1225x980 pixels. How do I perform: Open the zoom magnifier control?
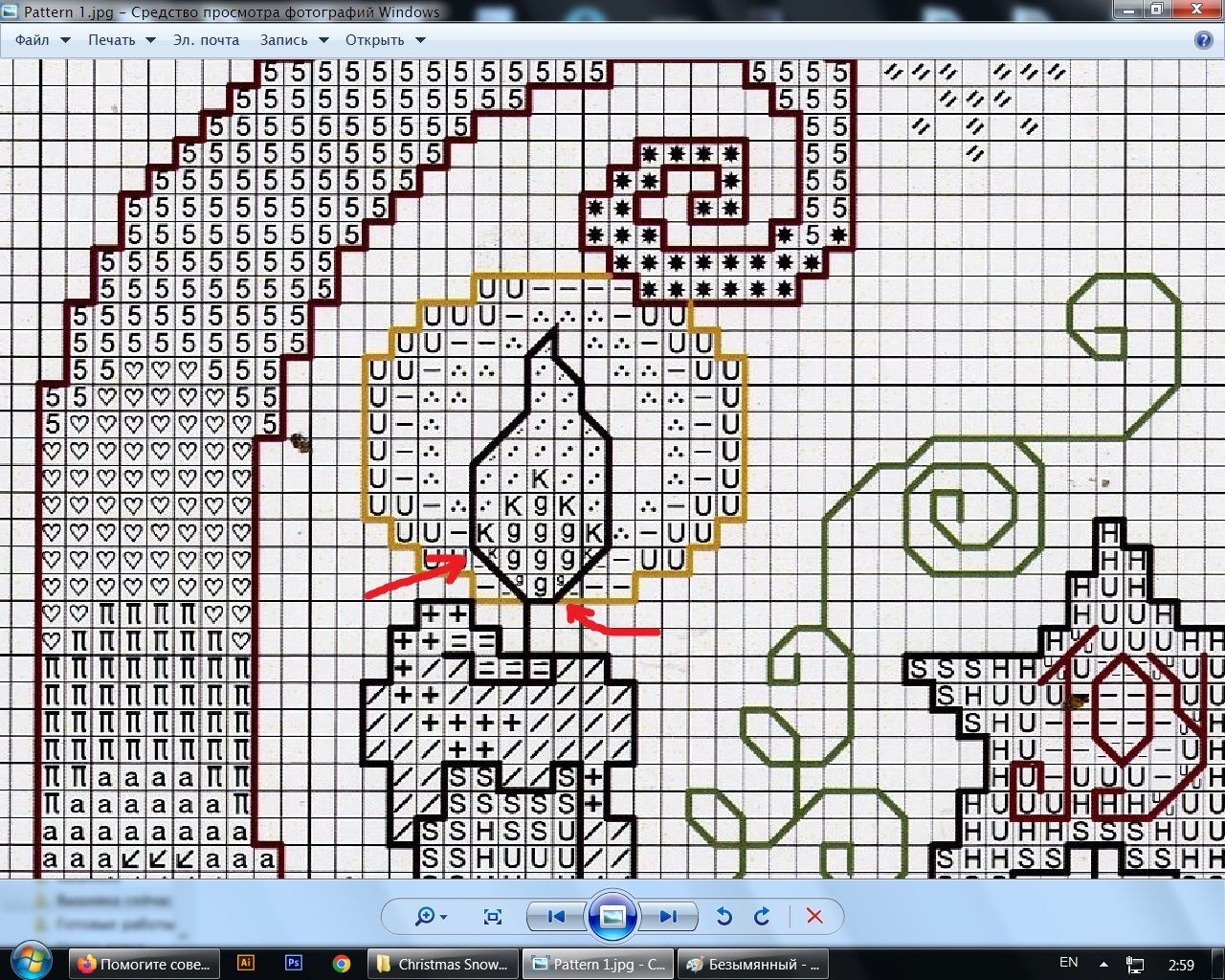coord(431,917)
